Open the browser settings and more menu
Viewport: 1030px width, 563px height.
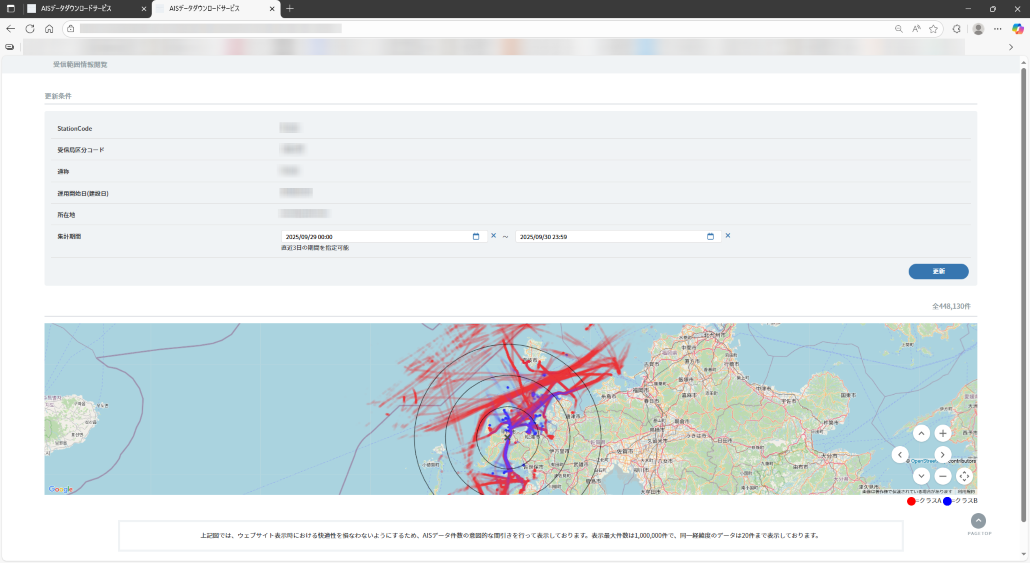coord(997,29)
